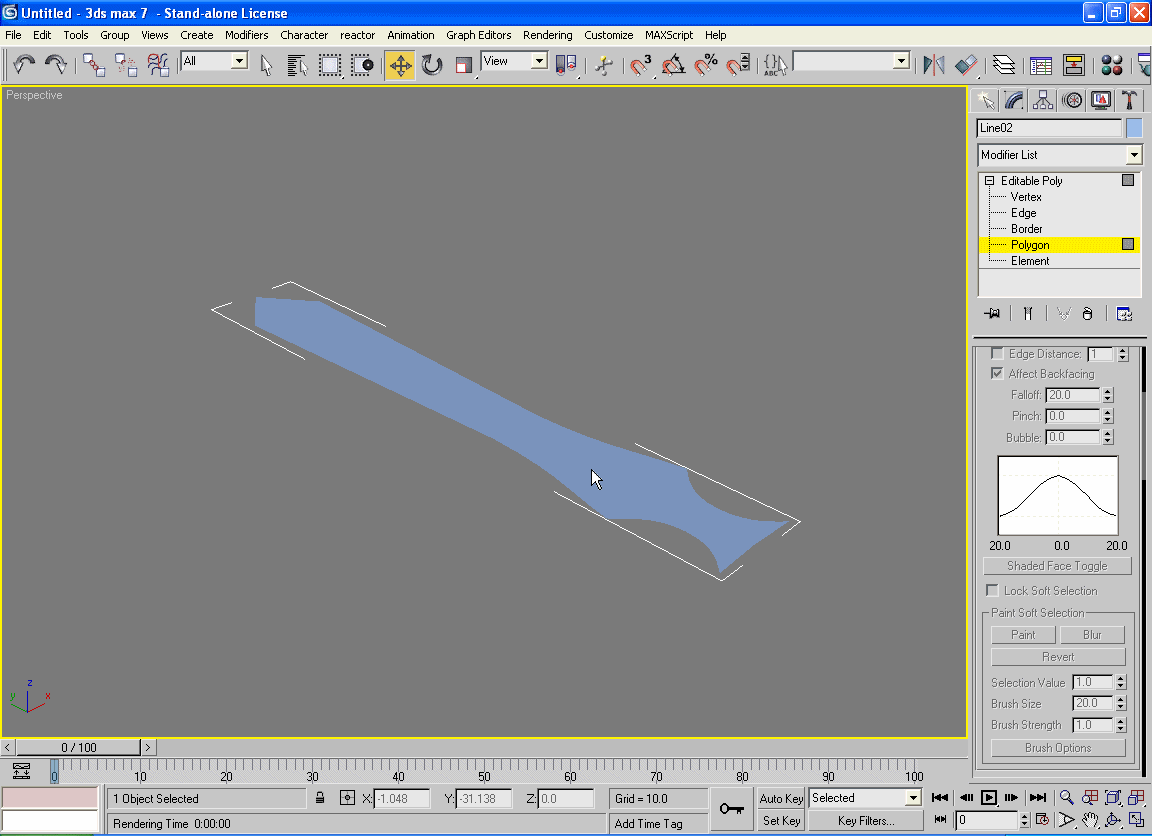Click the Undo arrow icon
The image size is (1152, 836).
coord(24,65)
